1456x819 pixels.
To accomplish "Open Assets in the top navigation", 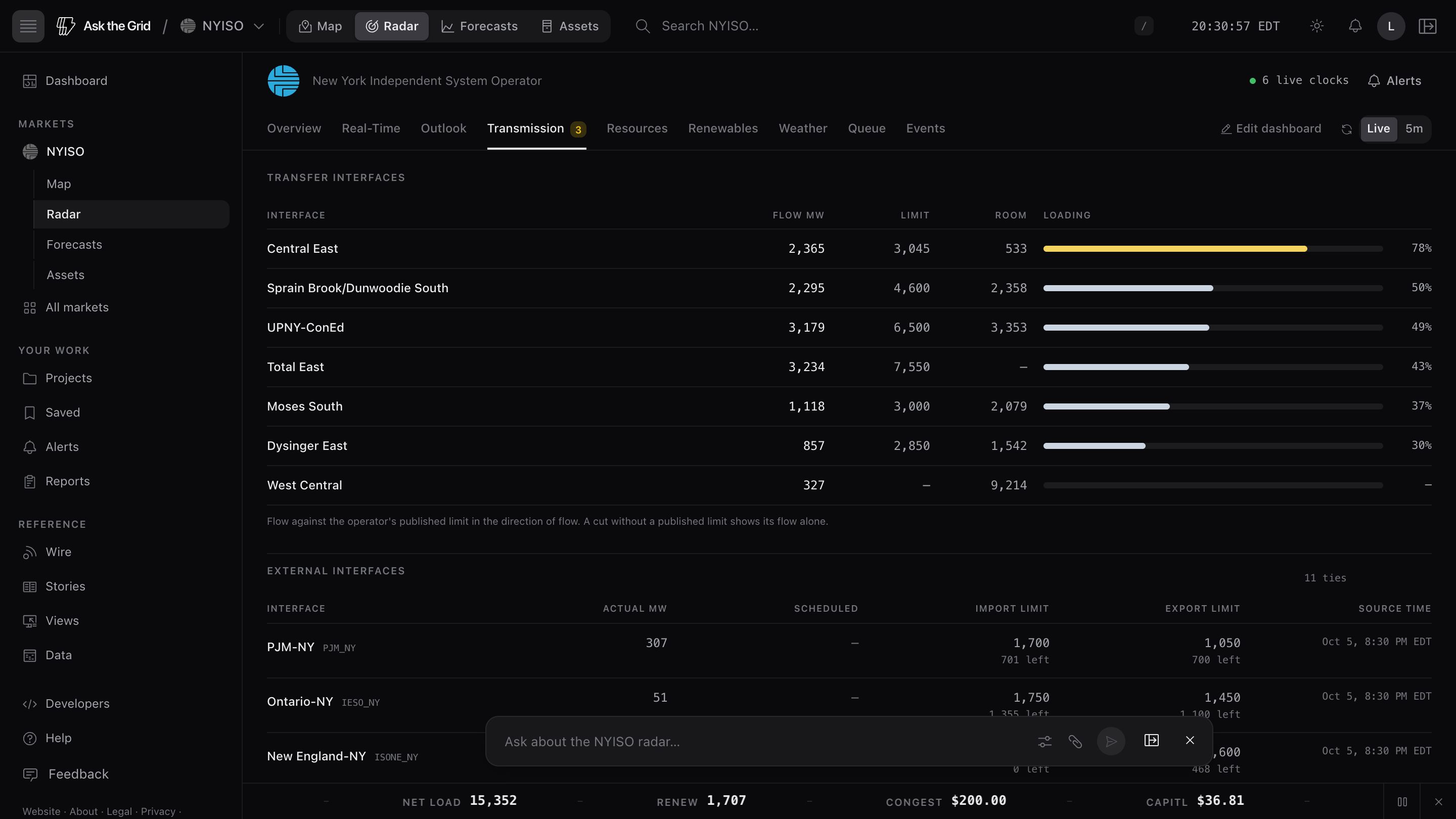I will 570,26.
